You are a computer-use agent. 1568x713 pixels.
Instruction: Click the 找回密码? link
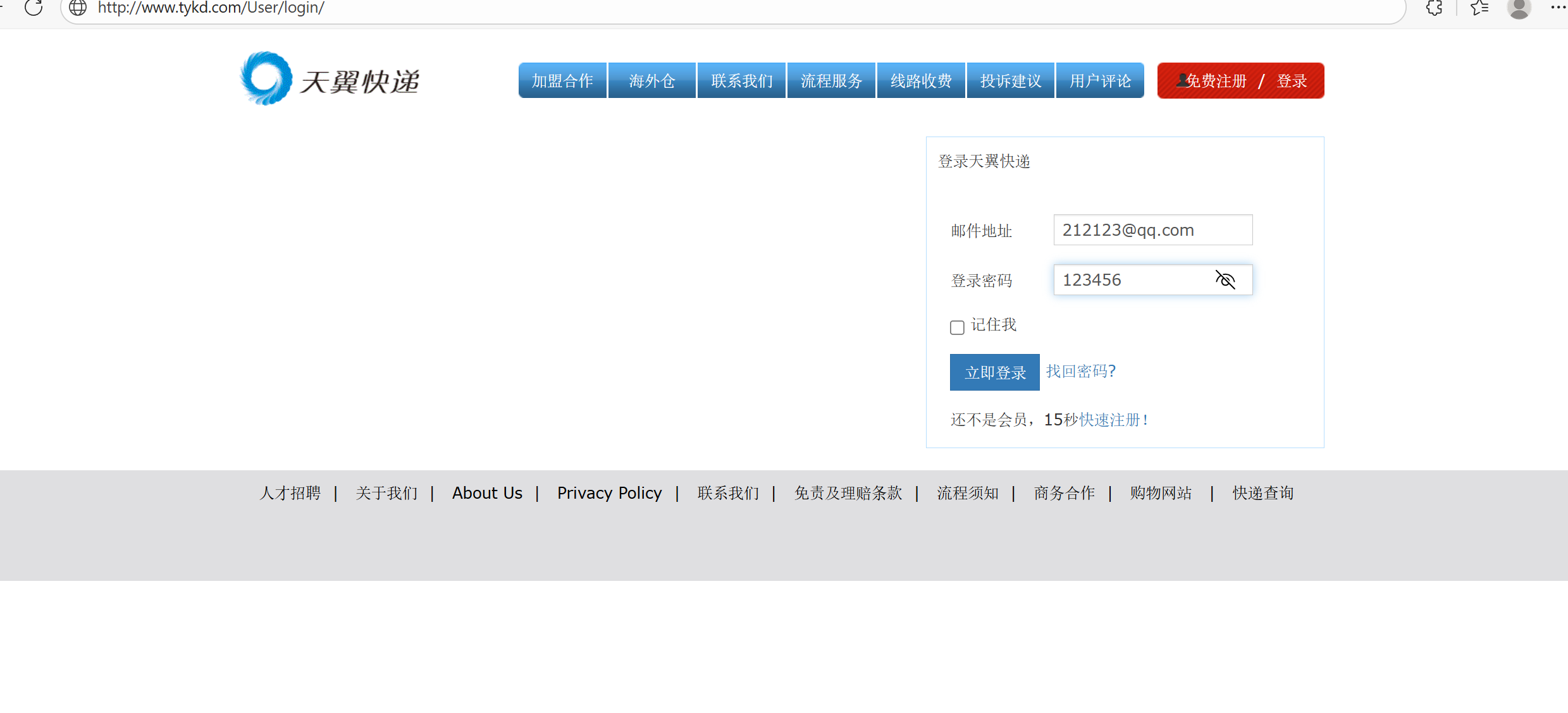[1080, 371]
